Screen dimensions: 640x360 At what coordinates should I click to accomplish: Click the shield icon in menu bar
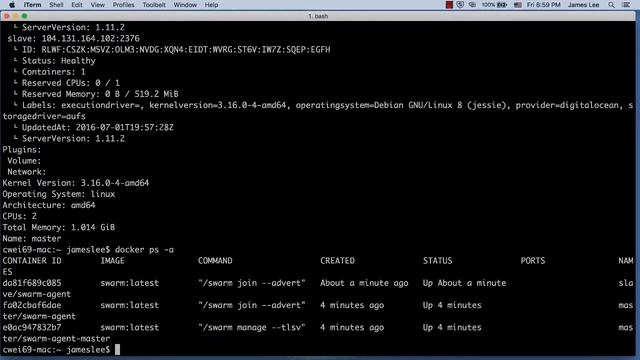[460, 5]
